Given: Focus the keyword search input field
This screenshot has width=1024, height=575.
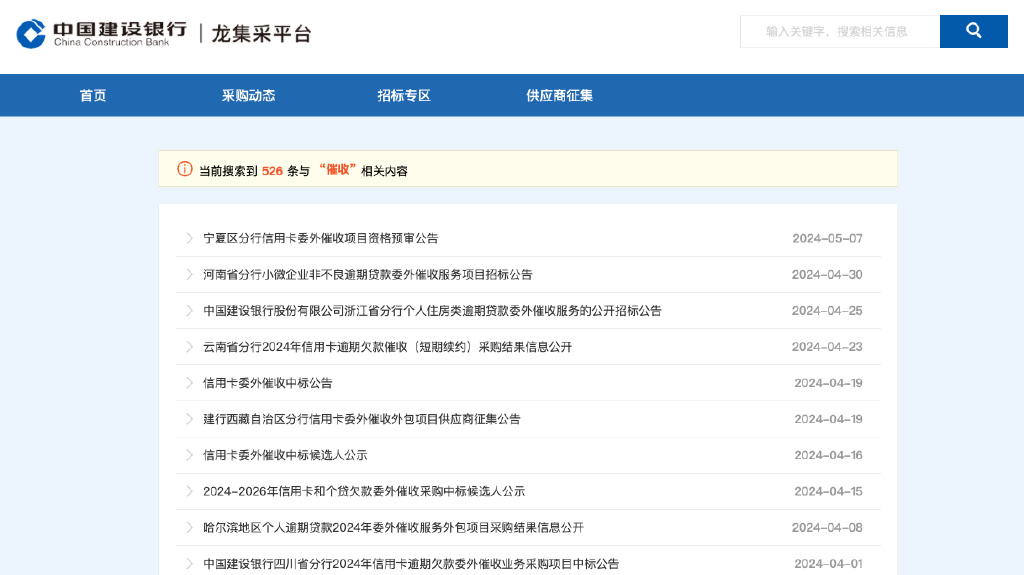Looking at the screenshot, I should coord(839,31).
